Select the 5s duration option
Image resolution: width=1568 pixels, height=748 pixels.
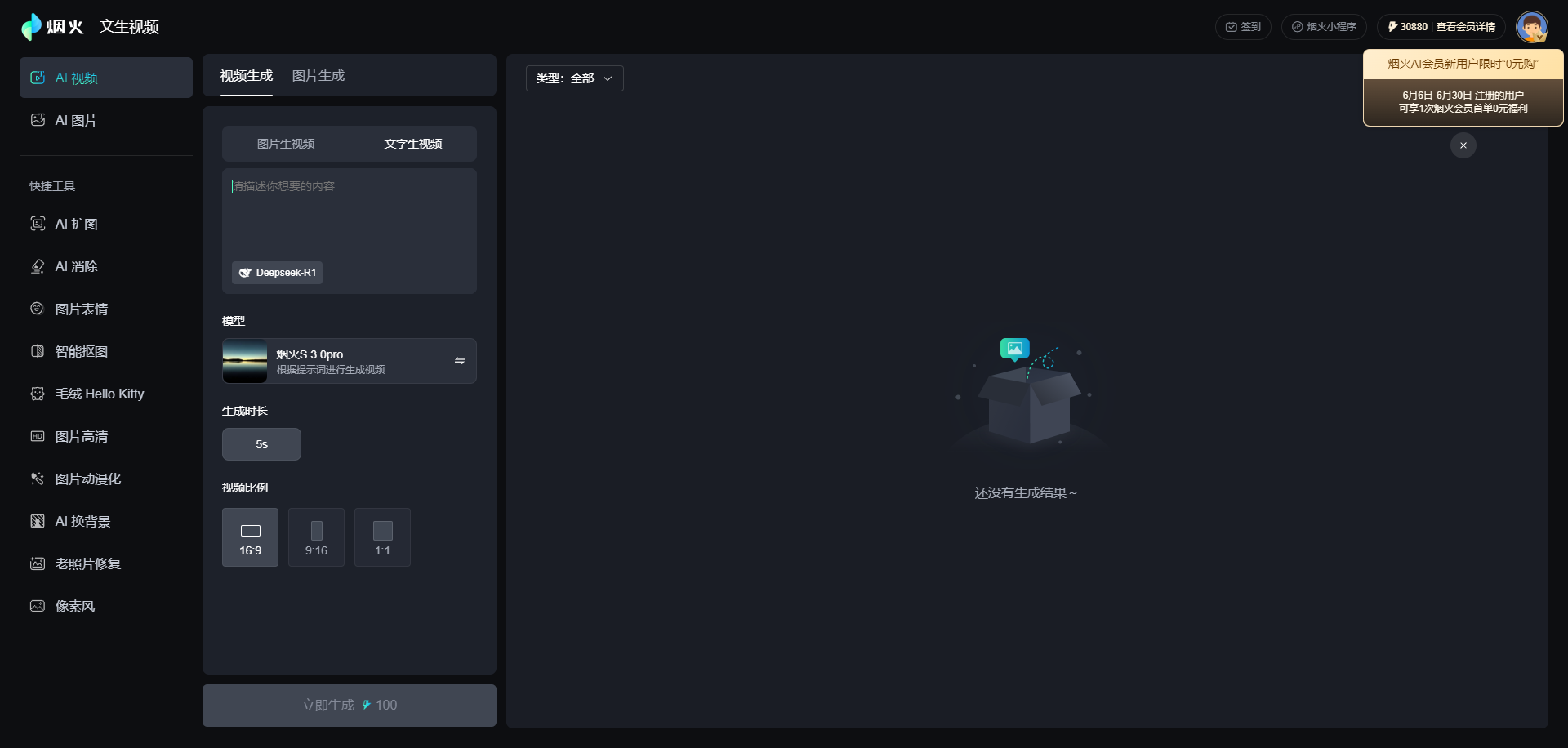tap(261, 444)
